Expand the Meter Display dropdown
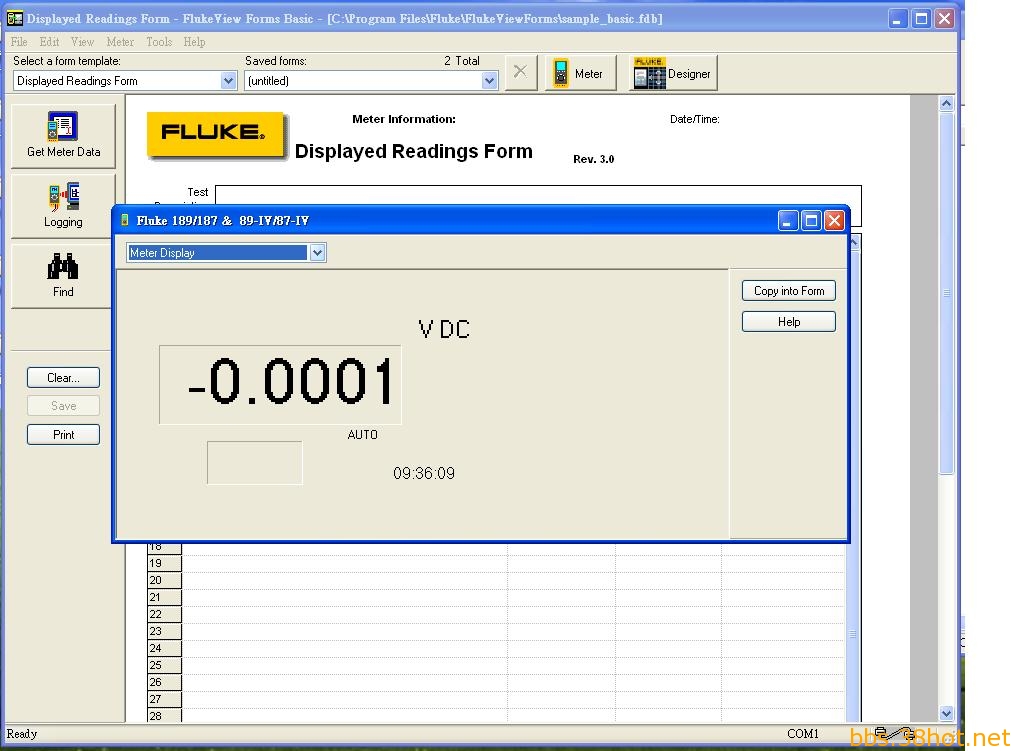 (317, 253)
